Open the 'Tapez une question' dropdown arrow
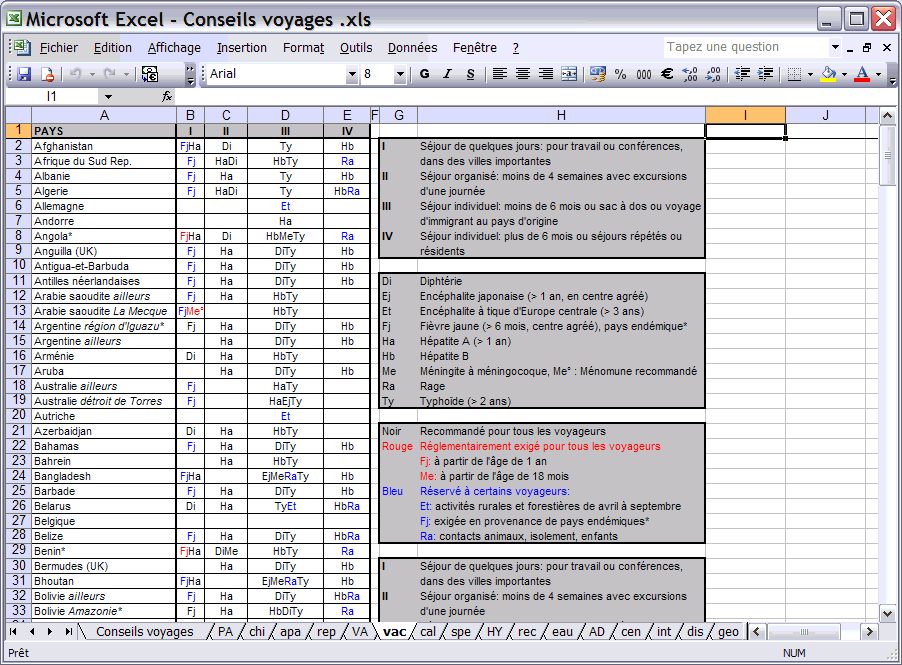902x665 pixels. pyautogui.click(x=835, y=47)
